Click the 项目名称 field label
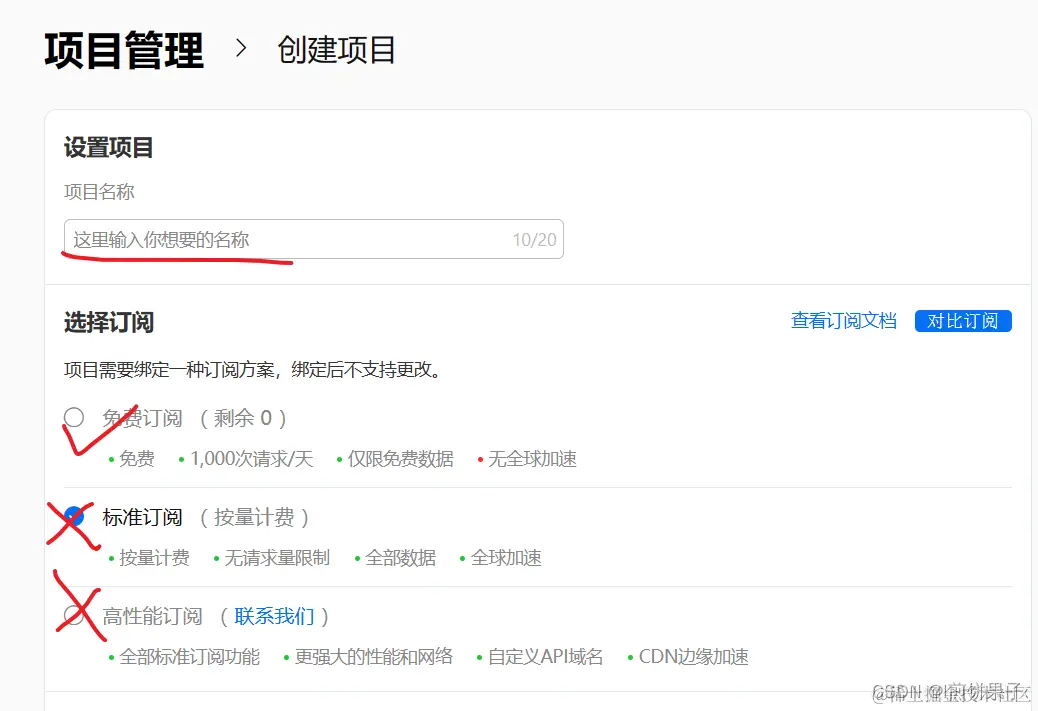The width and height of the screenshot is (1038, 711). (x=99, y=192)
